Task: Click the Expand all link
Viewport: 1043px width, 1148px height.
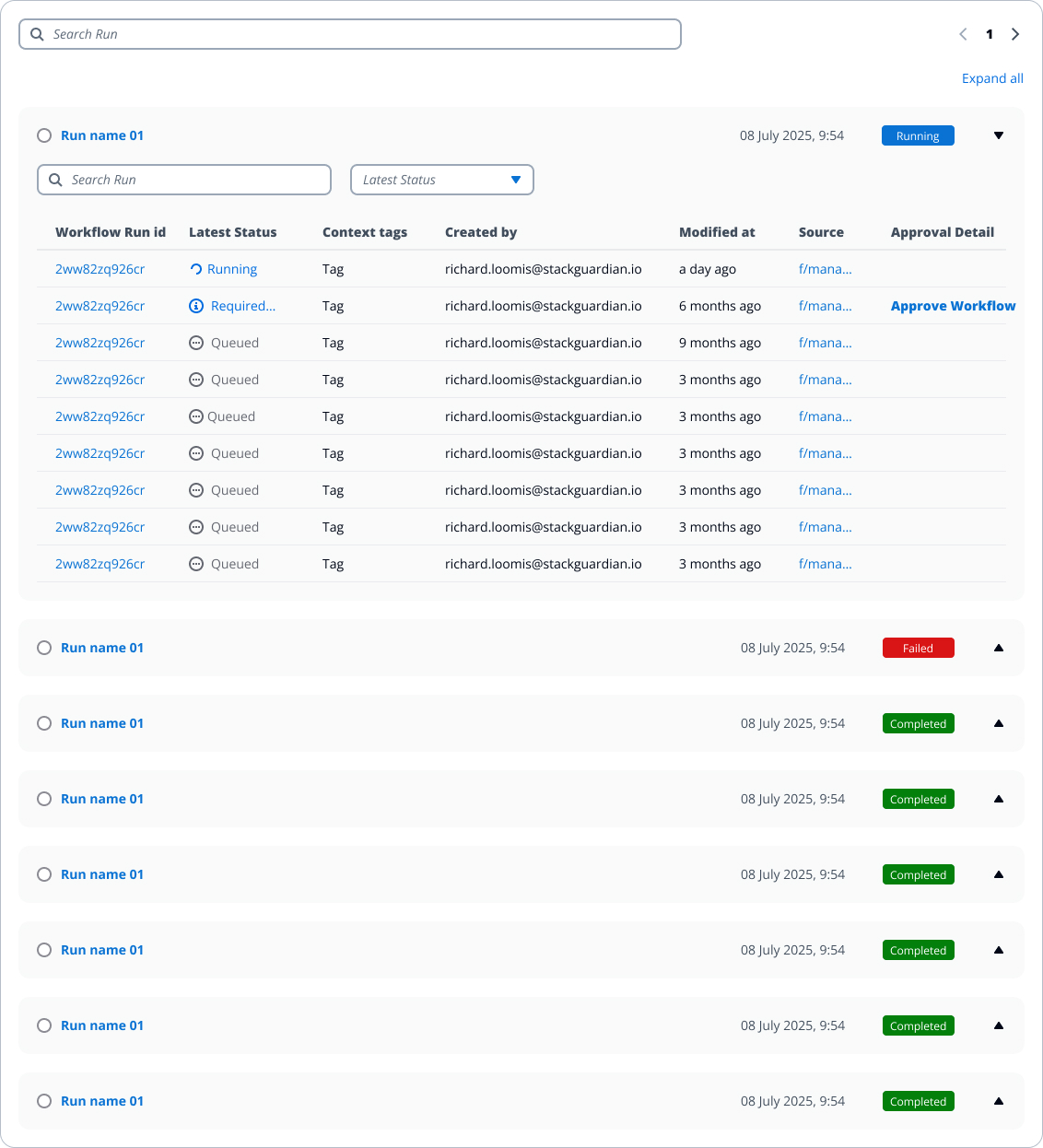Action: point(992,78)
